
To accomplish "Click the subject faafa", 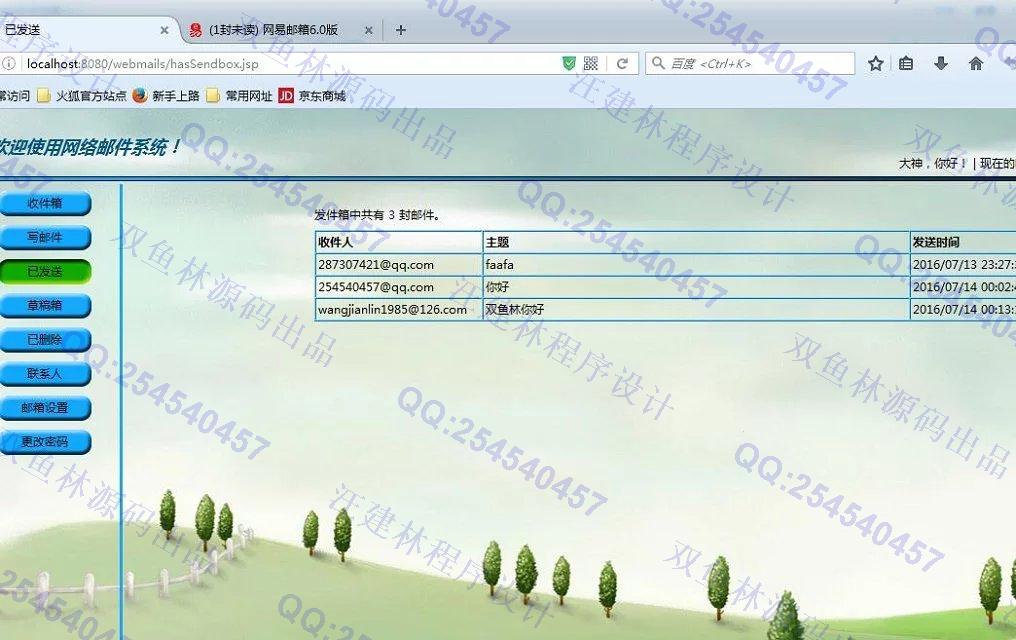I will click(x=500, y=264).
